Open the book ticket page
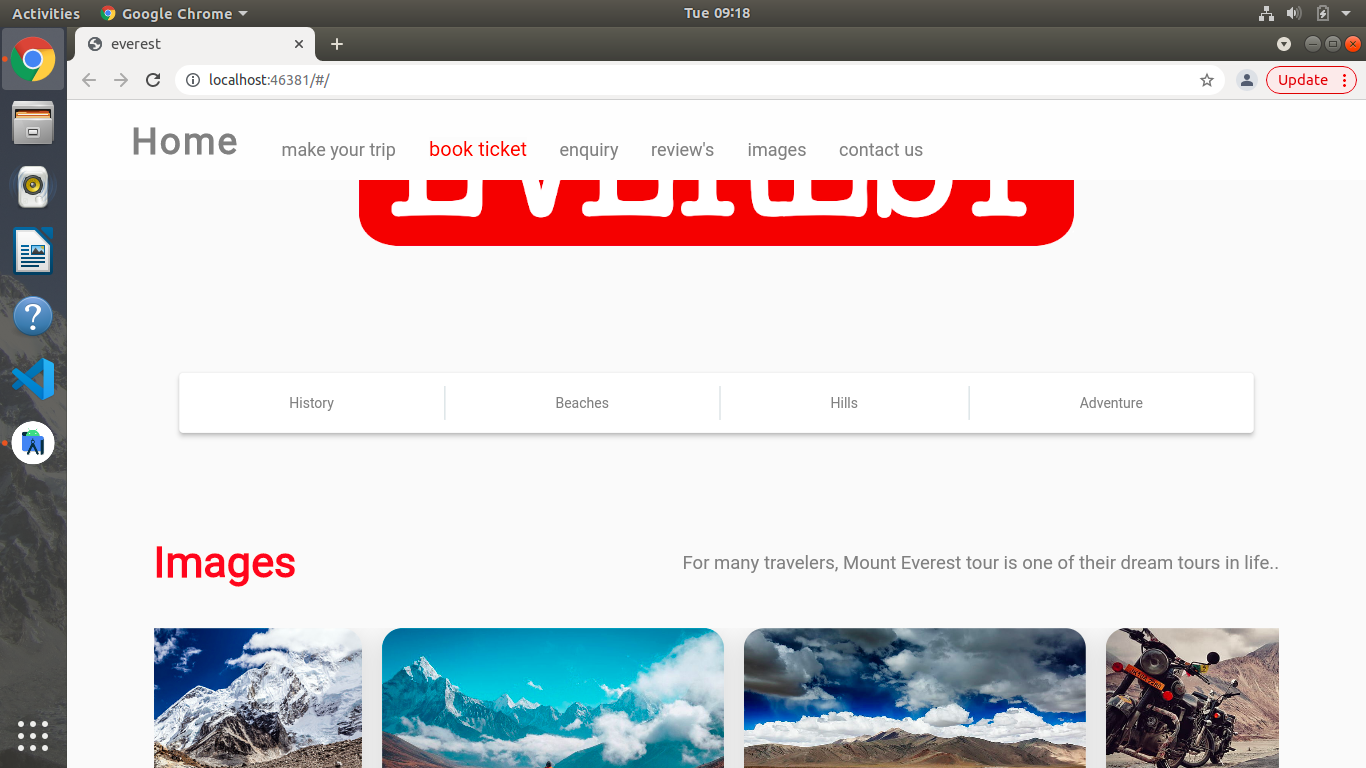1366x768 pixels. 477,149
